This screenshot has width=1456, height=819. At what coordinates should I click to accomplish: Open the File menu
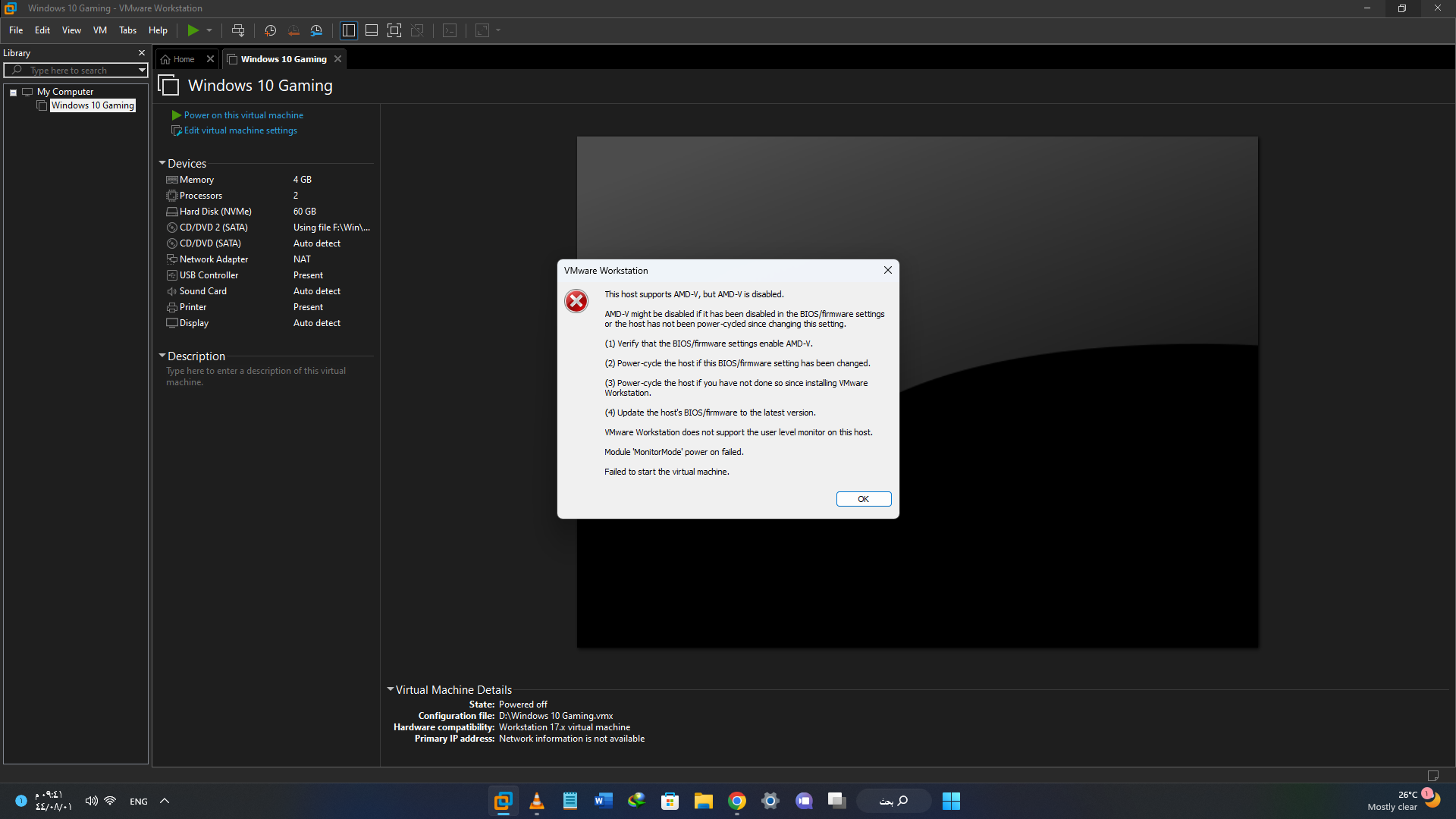pos(16,30)
